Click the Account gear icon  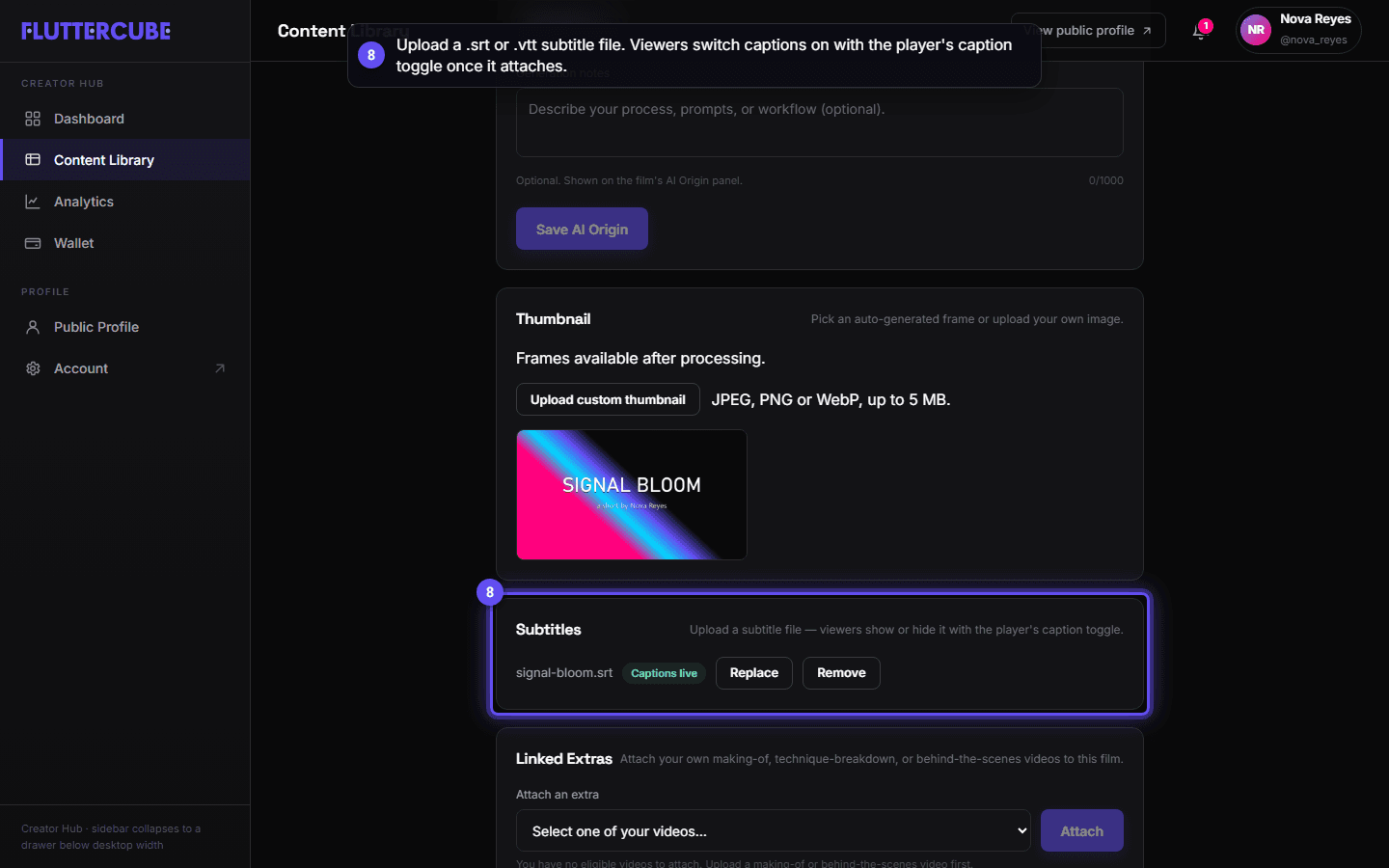[x=33, y=368]
